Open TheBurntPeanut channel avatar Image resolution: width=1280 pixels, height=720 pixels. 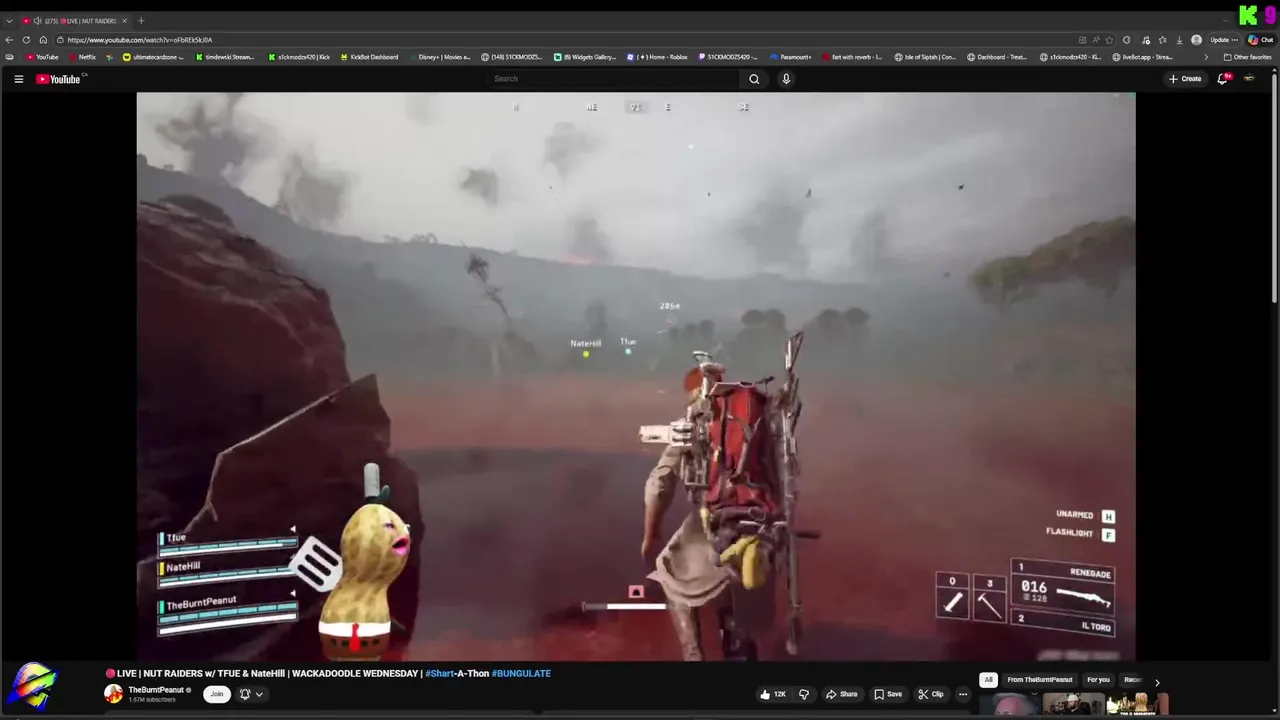114,694
